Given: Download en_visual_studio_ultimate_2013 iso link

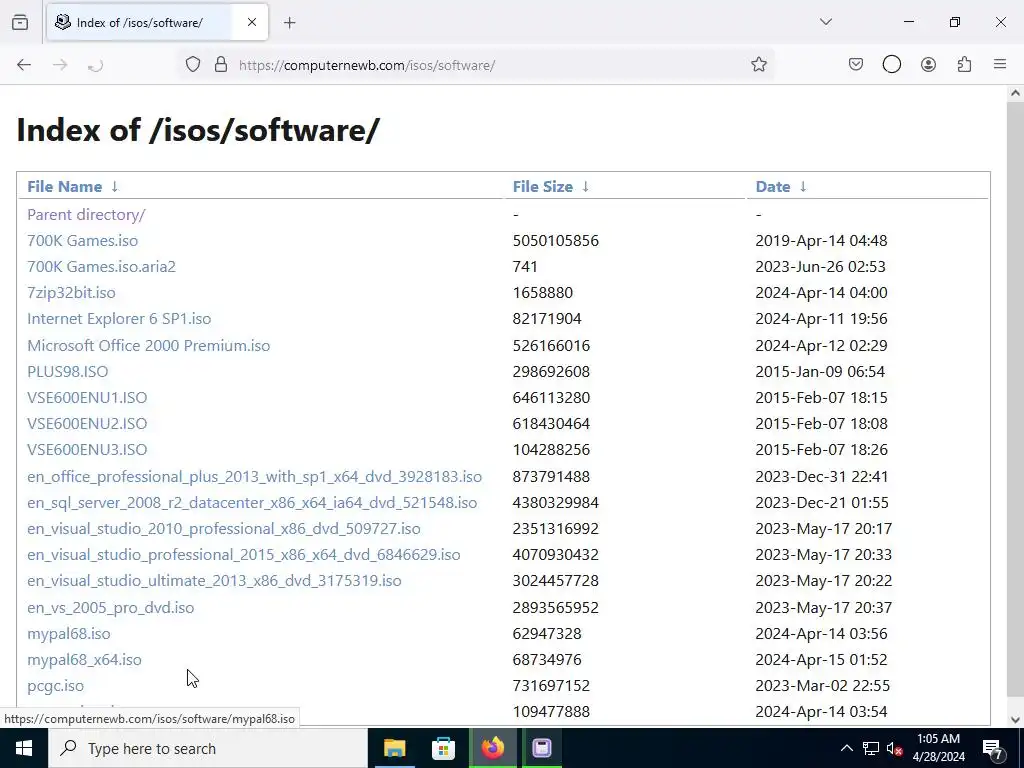Looking at the screenshot, I should point(214,581).
